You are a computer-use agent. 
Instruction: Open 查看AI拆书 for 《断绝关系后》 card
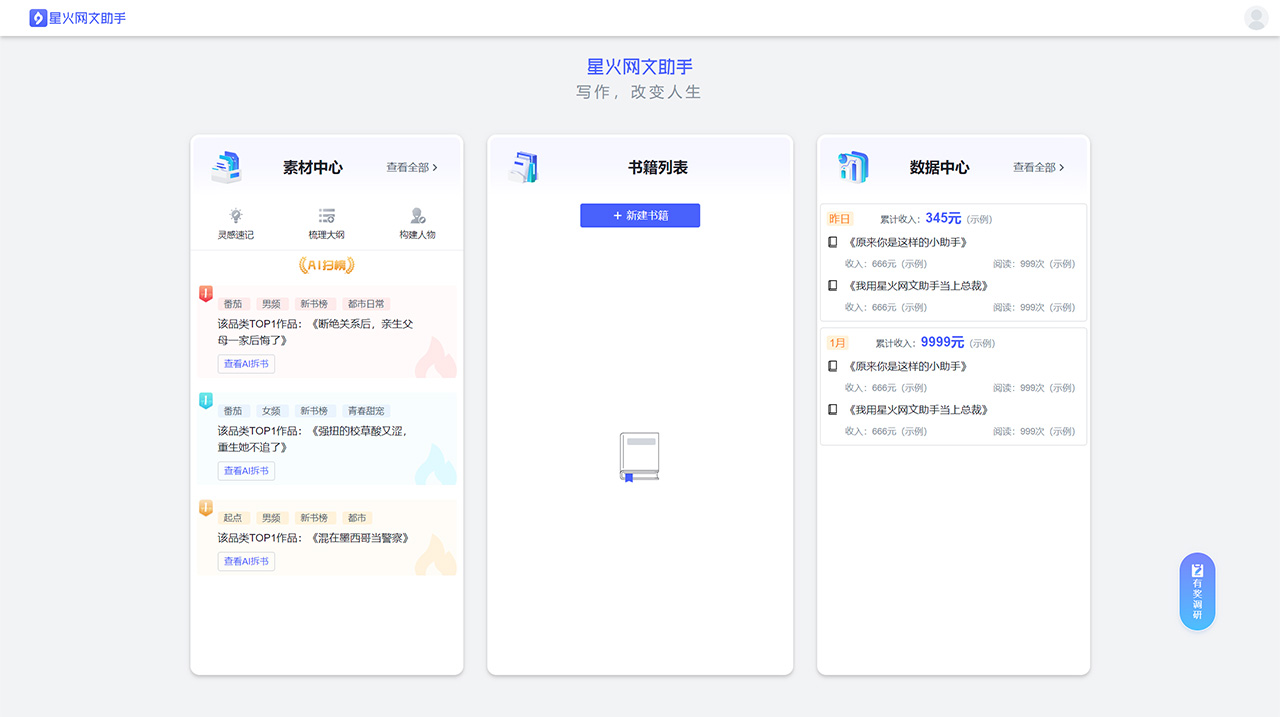pyautogui.click(x=246, y=363)
